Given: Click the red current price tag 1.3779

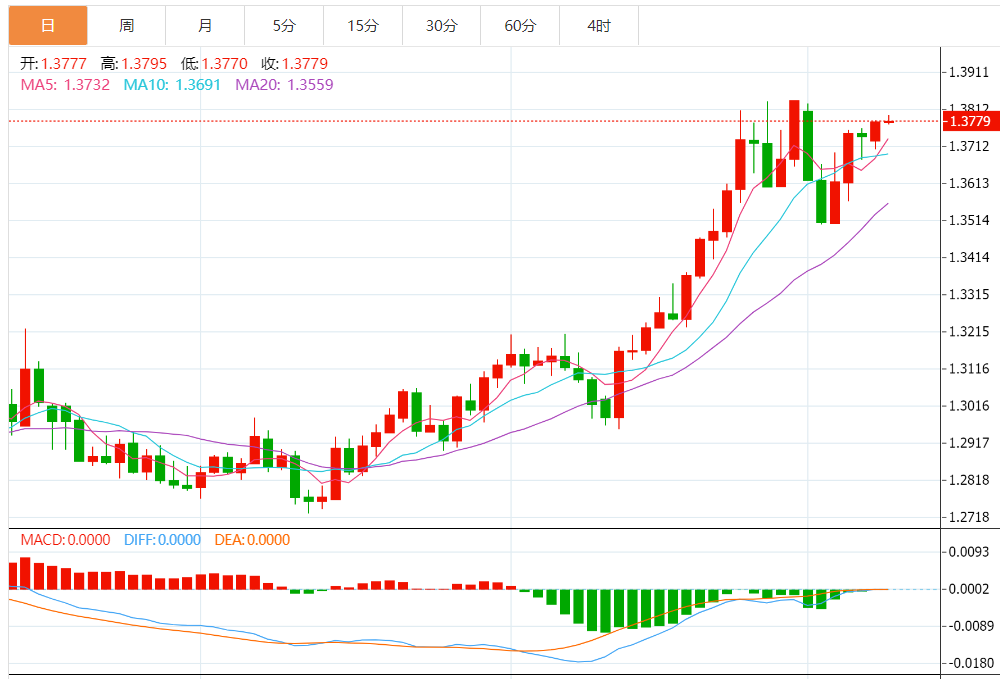Looking at the screenshot, I should click(x=971, y=121).
